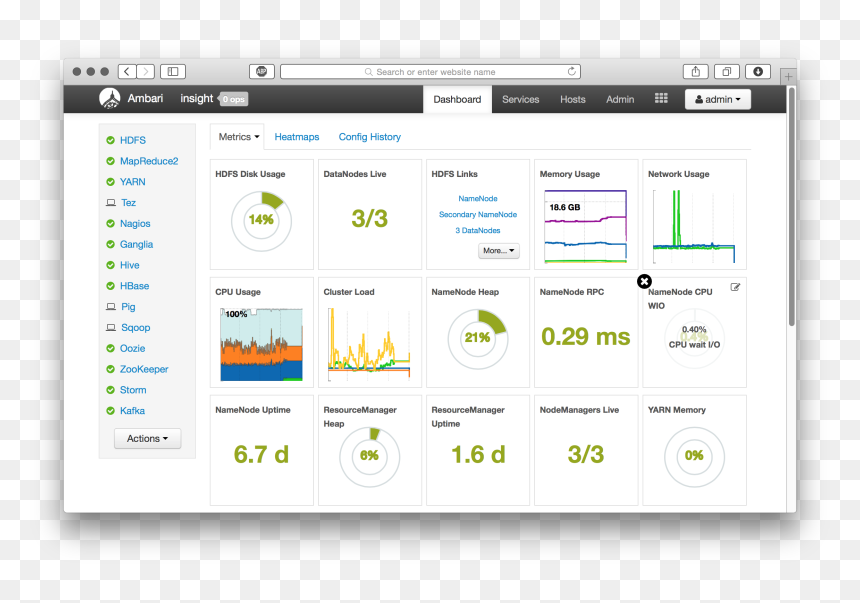Click the 0 ops background operations badge
860x603 pixels.
click(234, 99)
